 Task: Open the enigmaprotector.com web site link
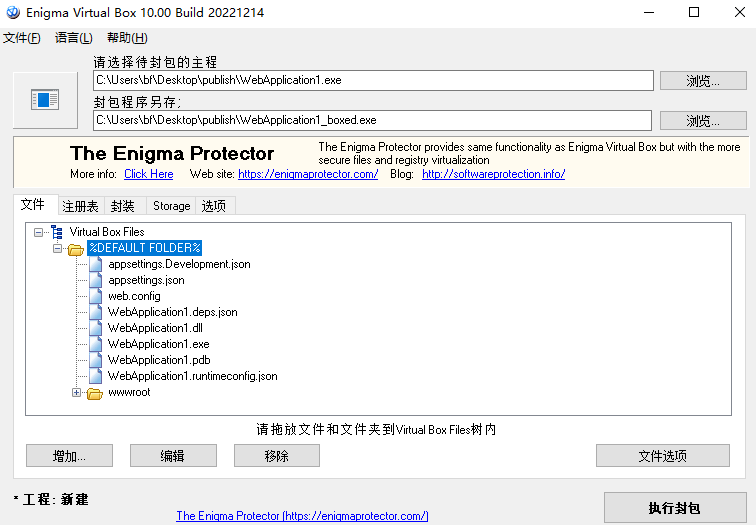(308, 174)
